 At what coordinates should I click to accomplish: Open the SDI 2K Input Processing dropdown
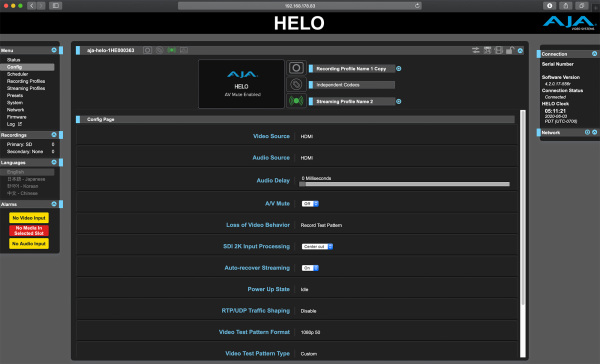(317, 246)
